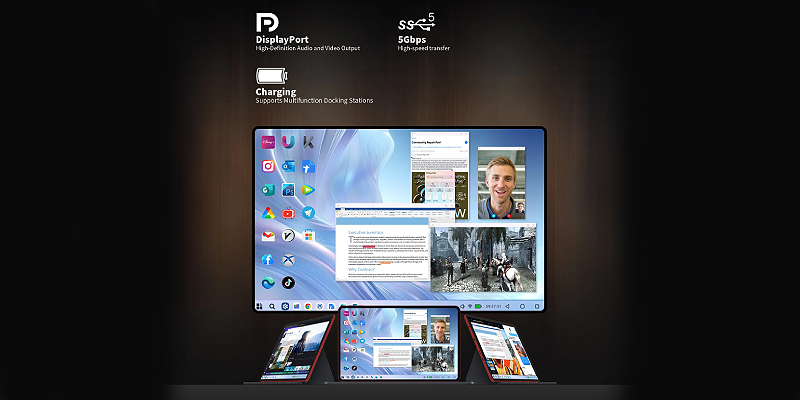Launch the TikTok desktop icon

coord(288,283)
